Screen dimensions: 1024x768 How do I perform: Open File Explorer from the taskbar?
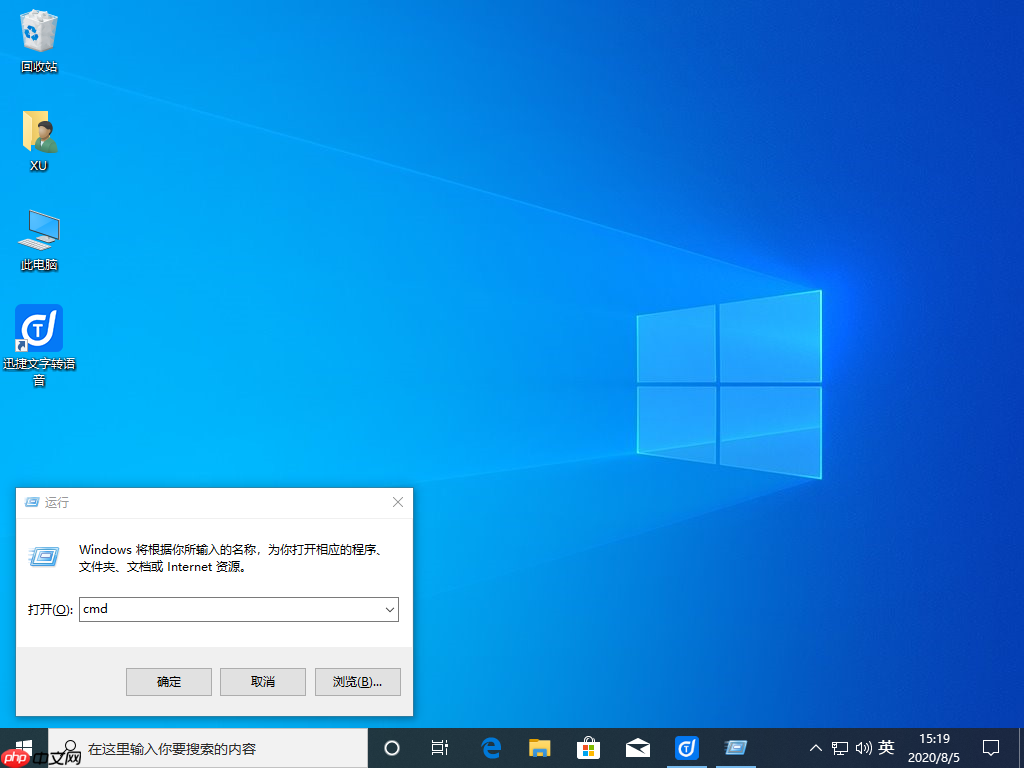(539, 748)
